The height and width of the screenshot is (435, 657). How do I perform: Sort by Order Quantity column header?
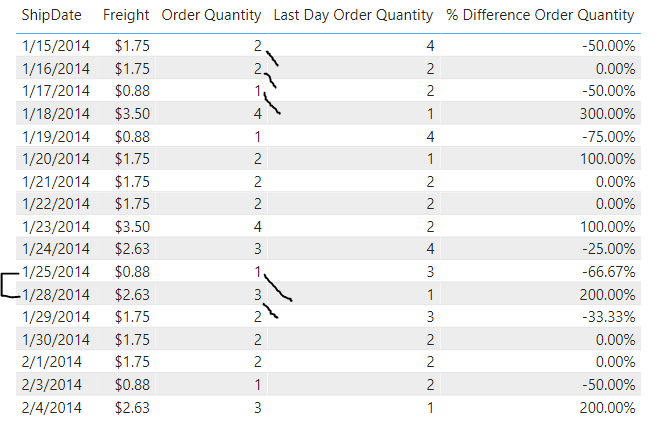(x=211, y=15)
